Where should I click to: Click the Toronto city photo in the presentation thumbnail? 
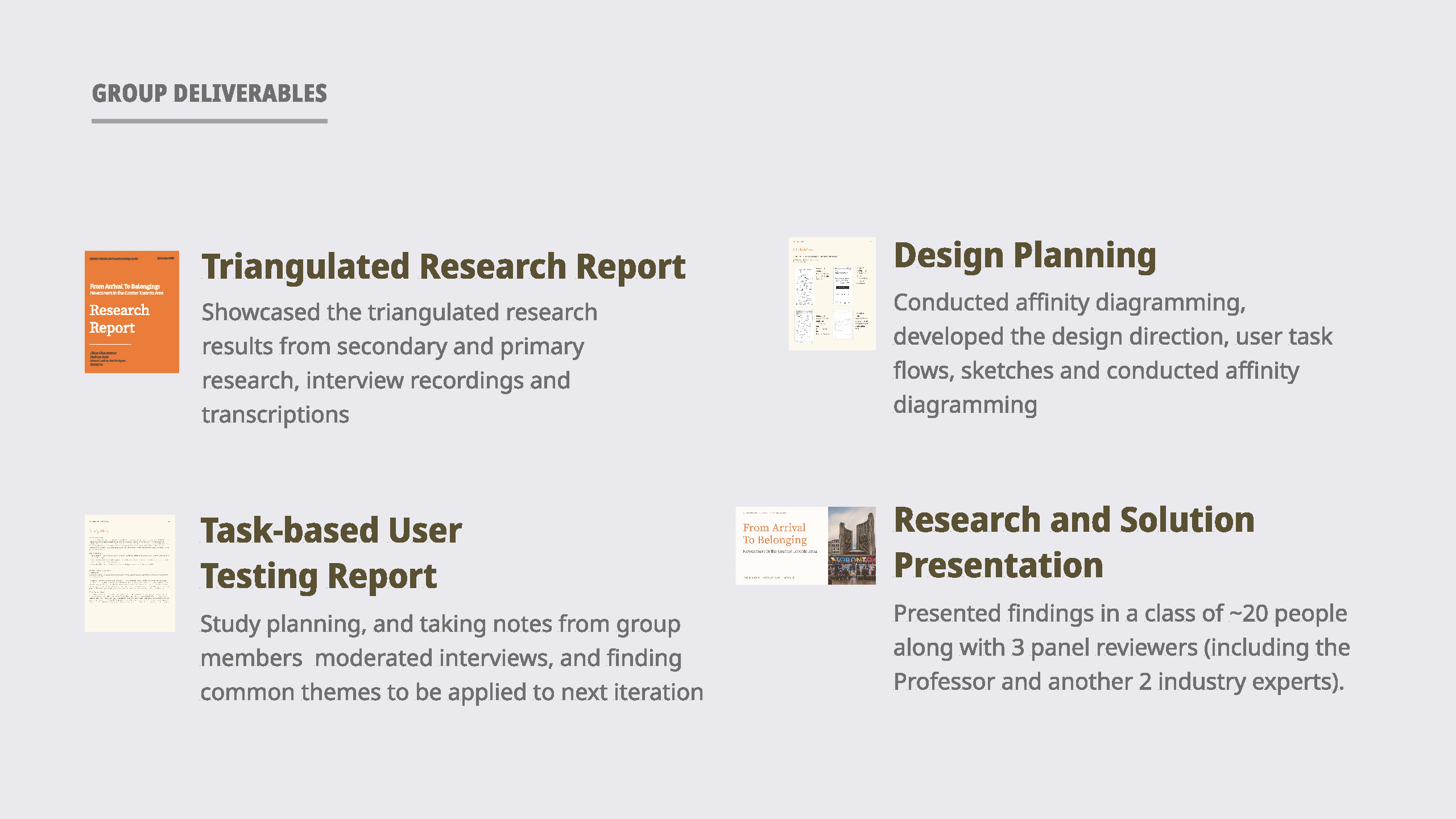point(851,545)
